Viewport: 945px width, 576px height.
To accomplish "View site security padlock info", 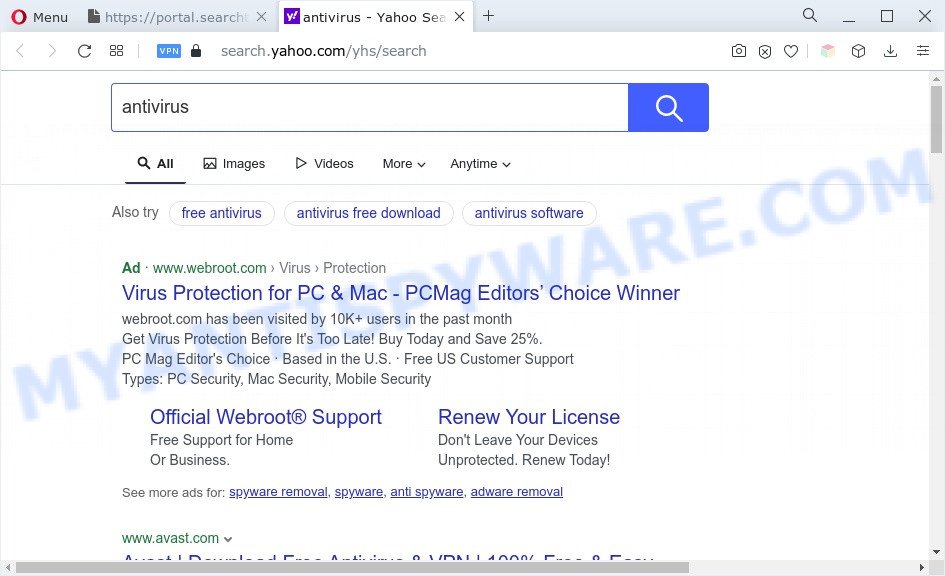I will pos(196,51).
